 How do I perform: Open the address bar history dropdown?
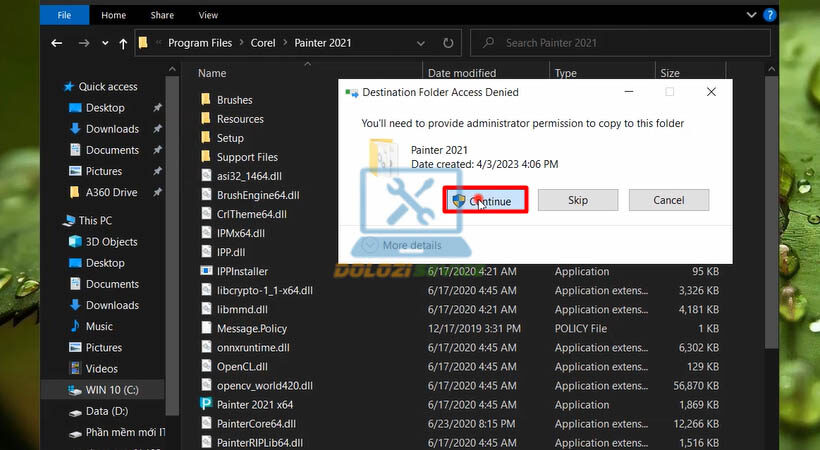click(x=421, y=44)
